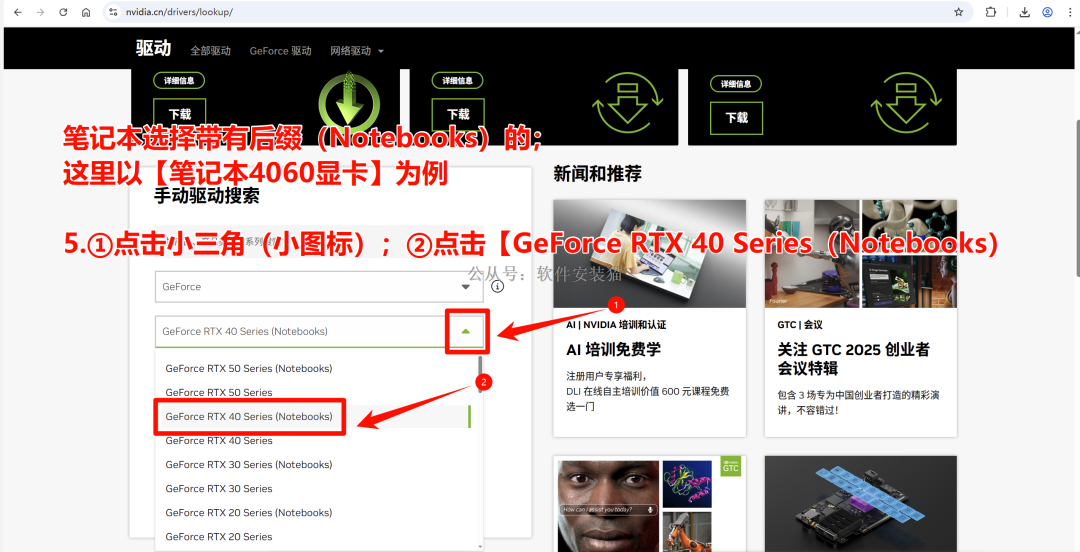Open the Chrome three-dot menu

pos(1069,12)
